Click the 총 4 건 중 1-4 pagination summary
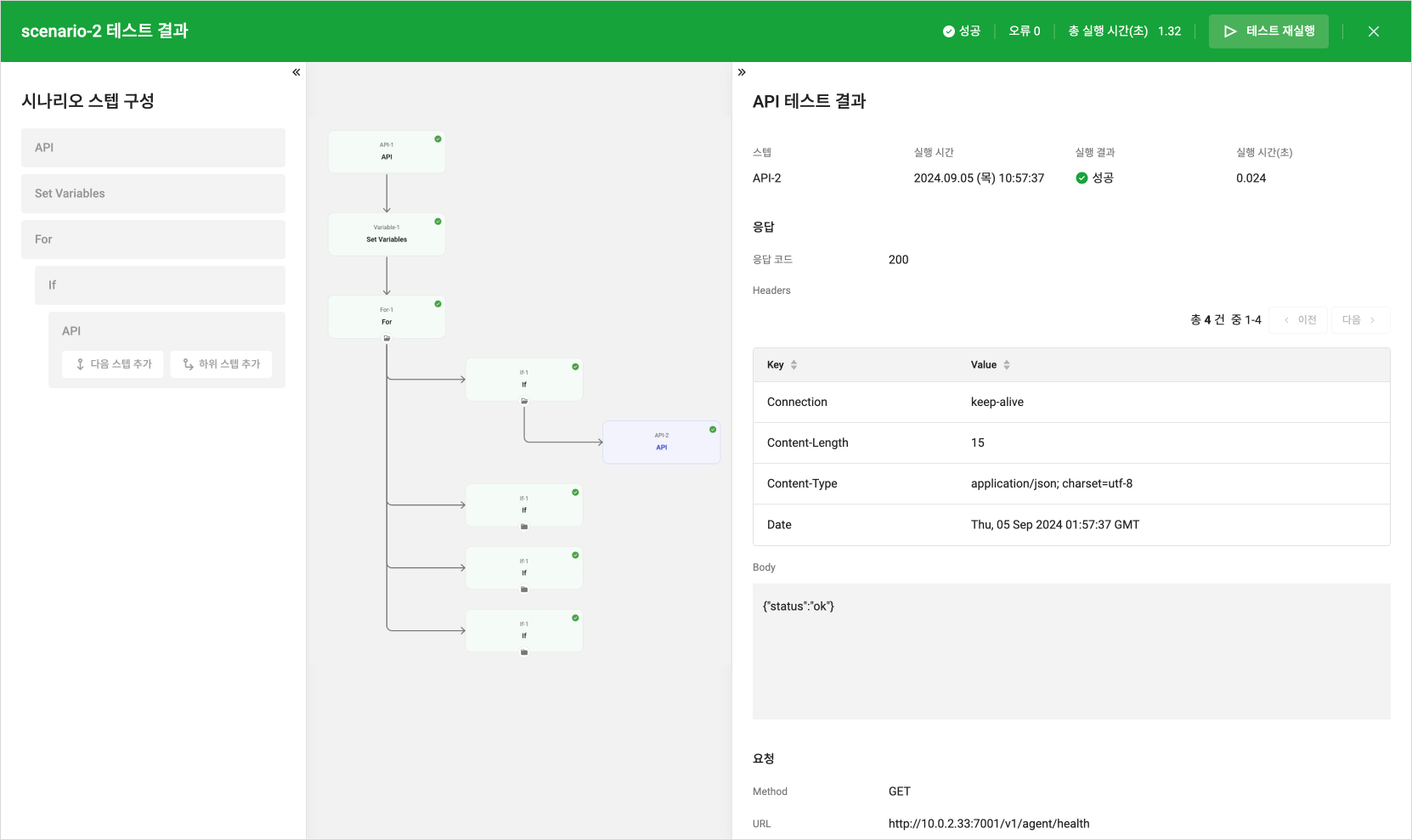 pos(1226,320)
